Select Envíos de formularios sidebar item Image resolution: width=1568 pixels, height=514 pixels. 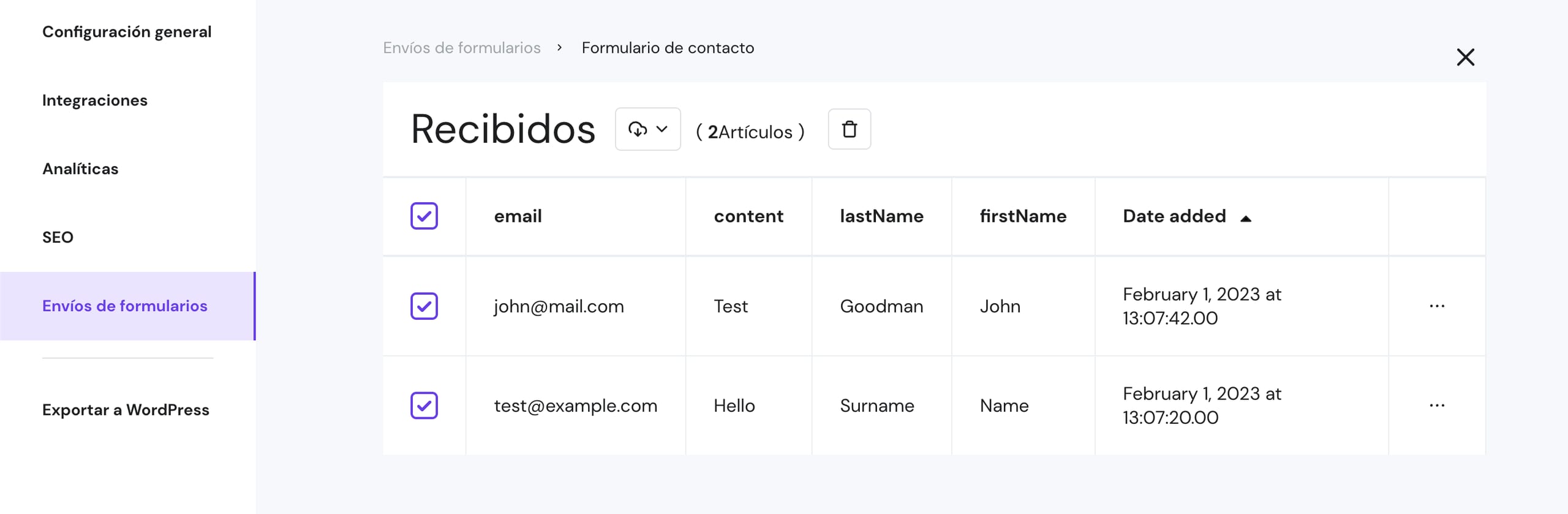pyautogui.click(x=125, y=306)
